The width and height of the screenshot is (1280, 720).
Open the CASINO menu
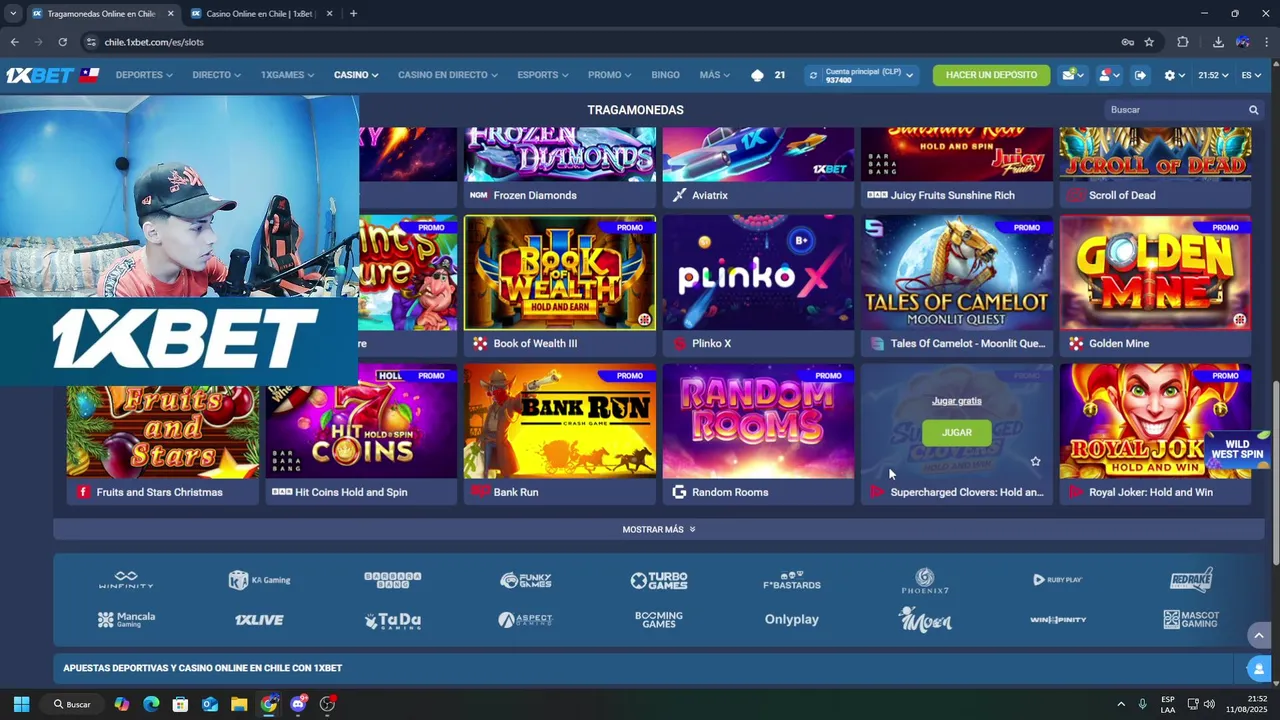(x=356, y=75)
